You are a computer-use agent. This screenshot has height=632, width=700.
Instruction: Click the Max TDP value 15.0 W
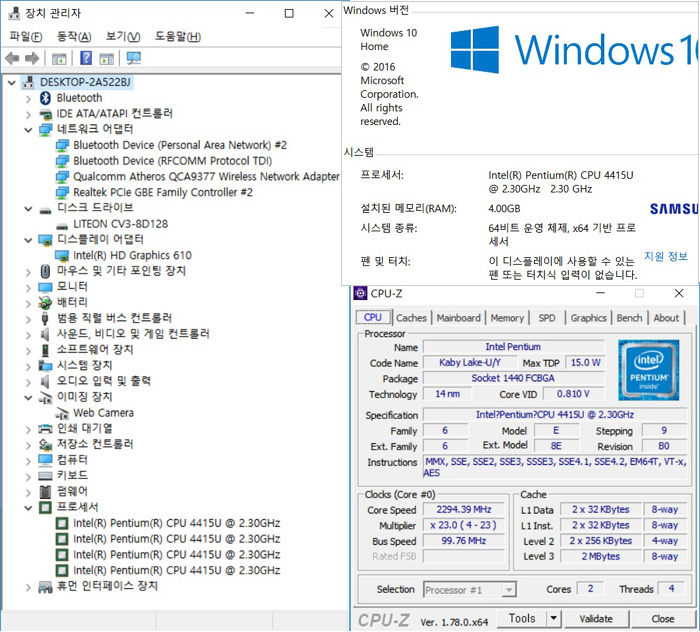(585, 362)
